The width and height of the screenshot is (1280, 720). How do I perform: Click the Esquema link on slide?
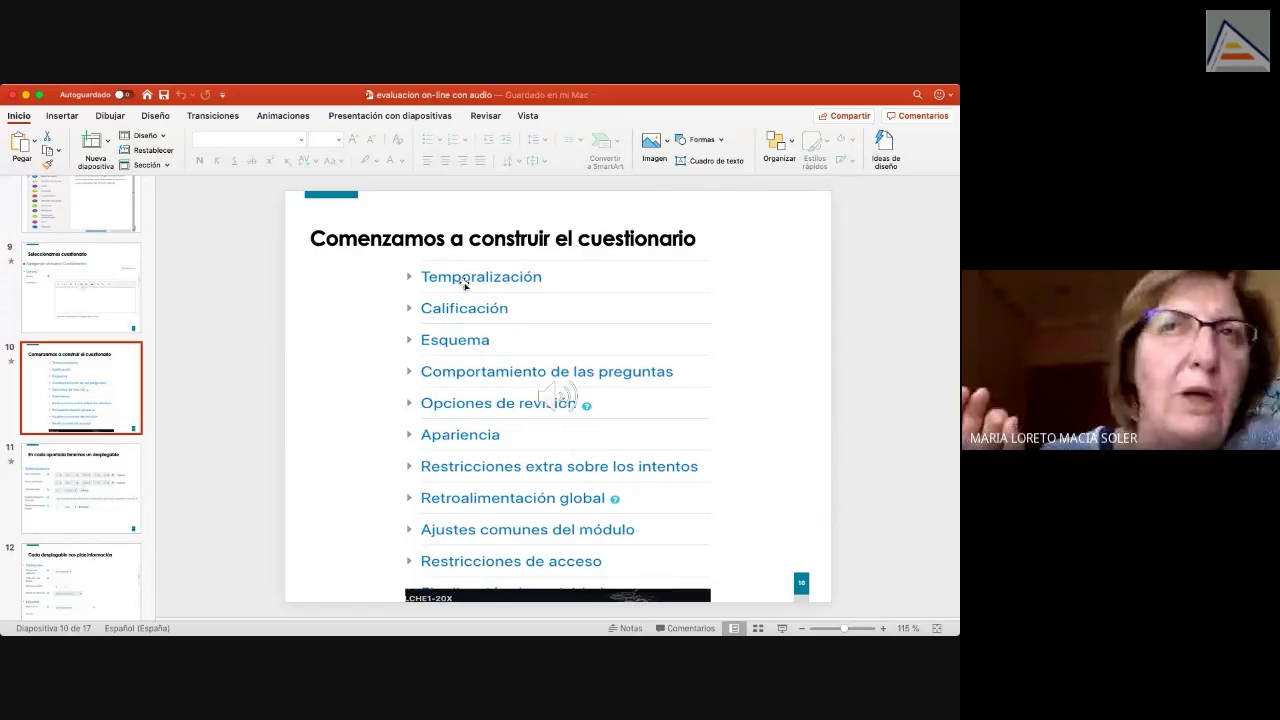point(455,340)
